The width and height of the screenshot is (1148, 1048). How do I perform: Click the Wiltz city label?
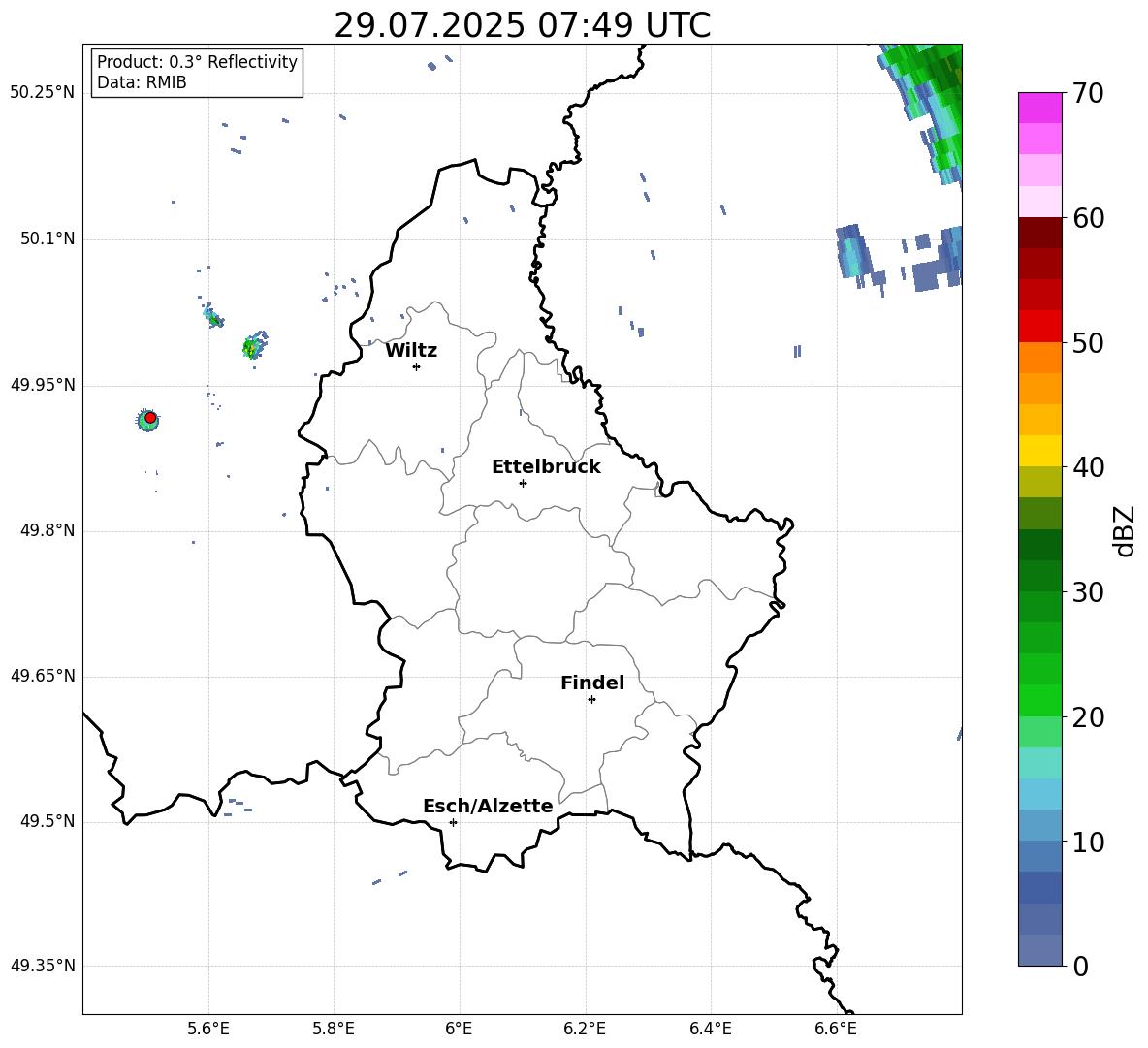pyautogui.click(x=411, y=351)
